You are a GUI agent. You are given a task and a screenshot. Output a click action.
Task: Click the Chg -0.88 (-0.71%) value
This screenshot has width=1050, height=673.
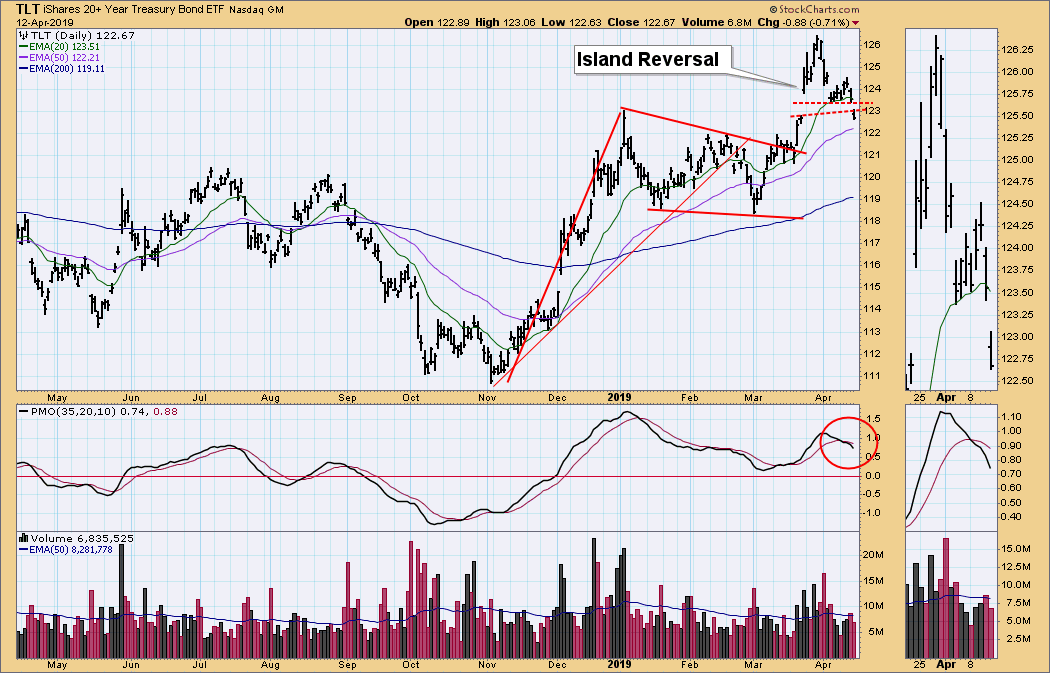803,22
